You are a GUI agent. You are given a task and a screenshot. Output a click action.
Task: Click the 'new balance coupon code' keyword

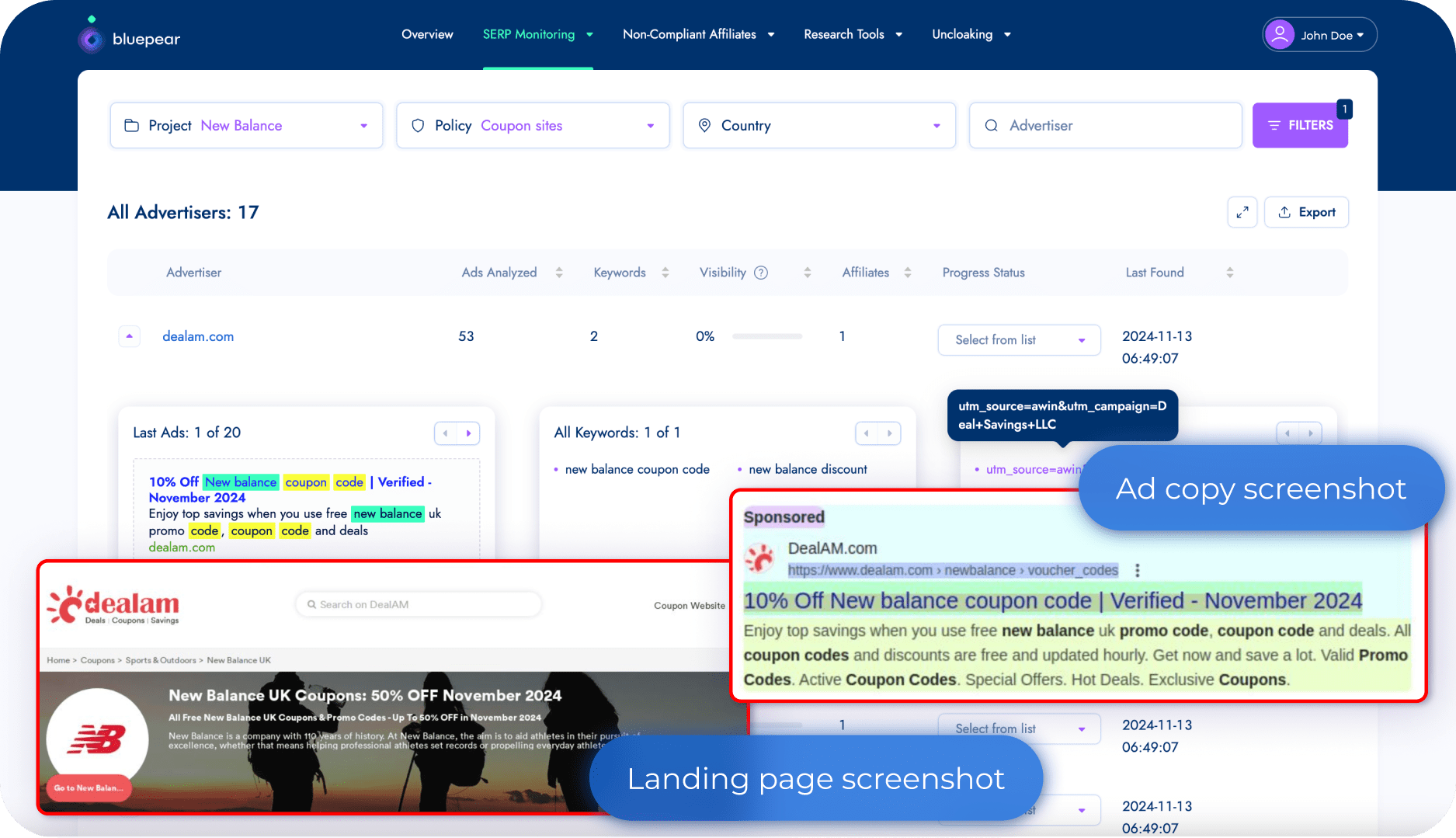637,469
